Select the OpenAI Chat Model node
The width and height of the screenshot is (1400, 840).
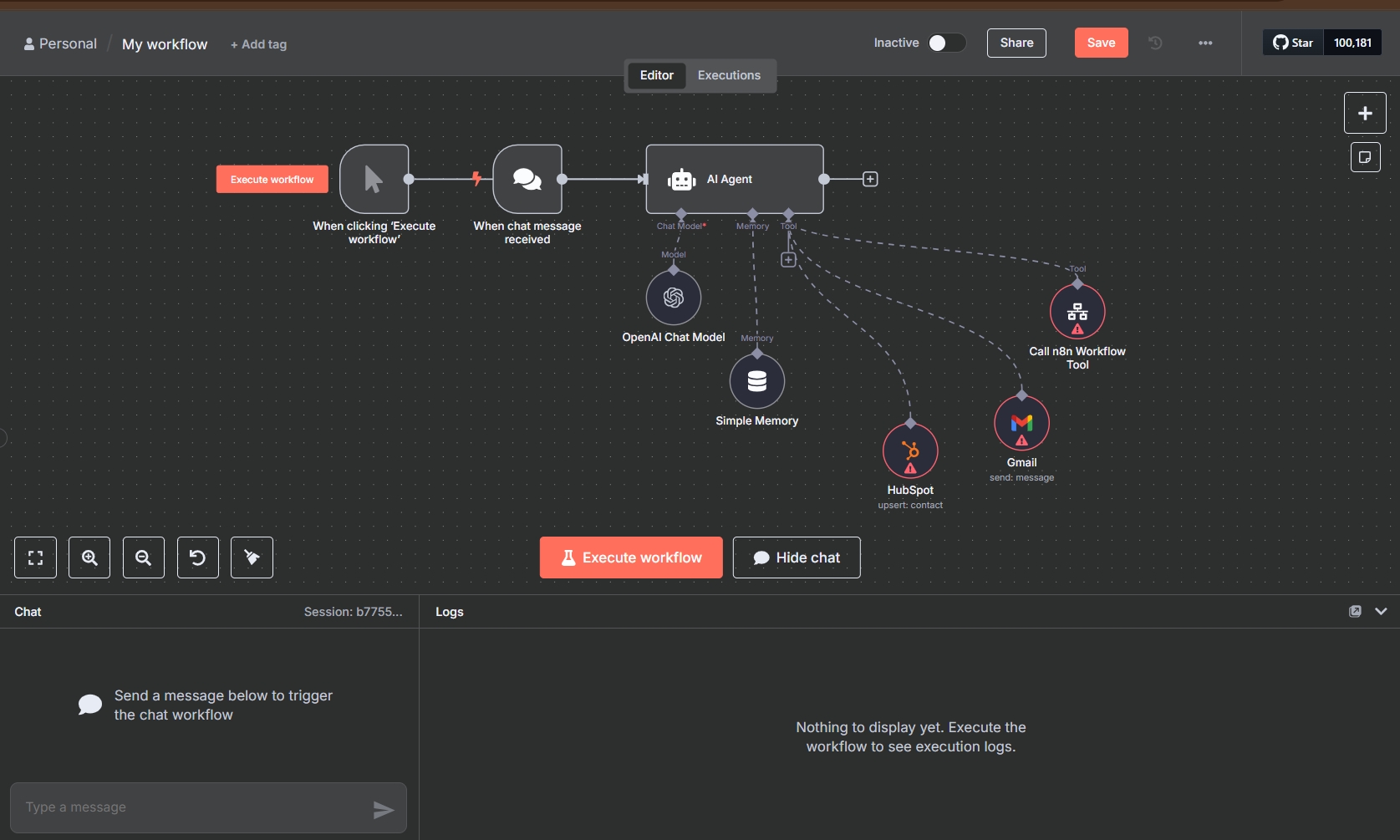pos(673,298)
